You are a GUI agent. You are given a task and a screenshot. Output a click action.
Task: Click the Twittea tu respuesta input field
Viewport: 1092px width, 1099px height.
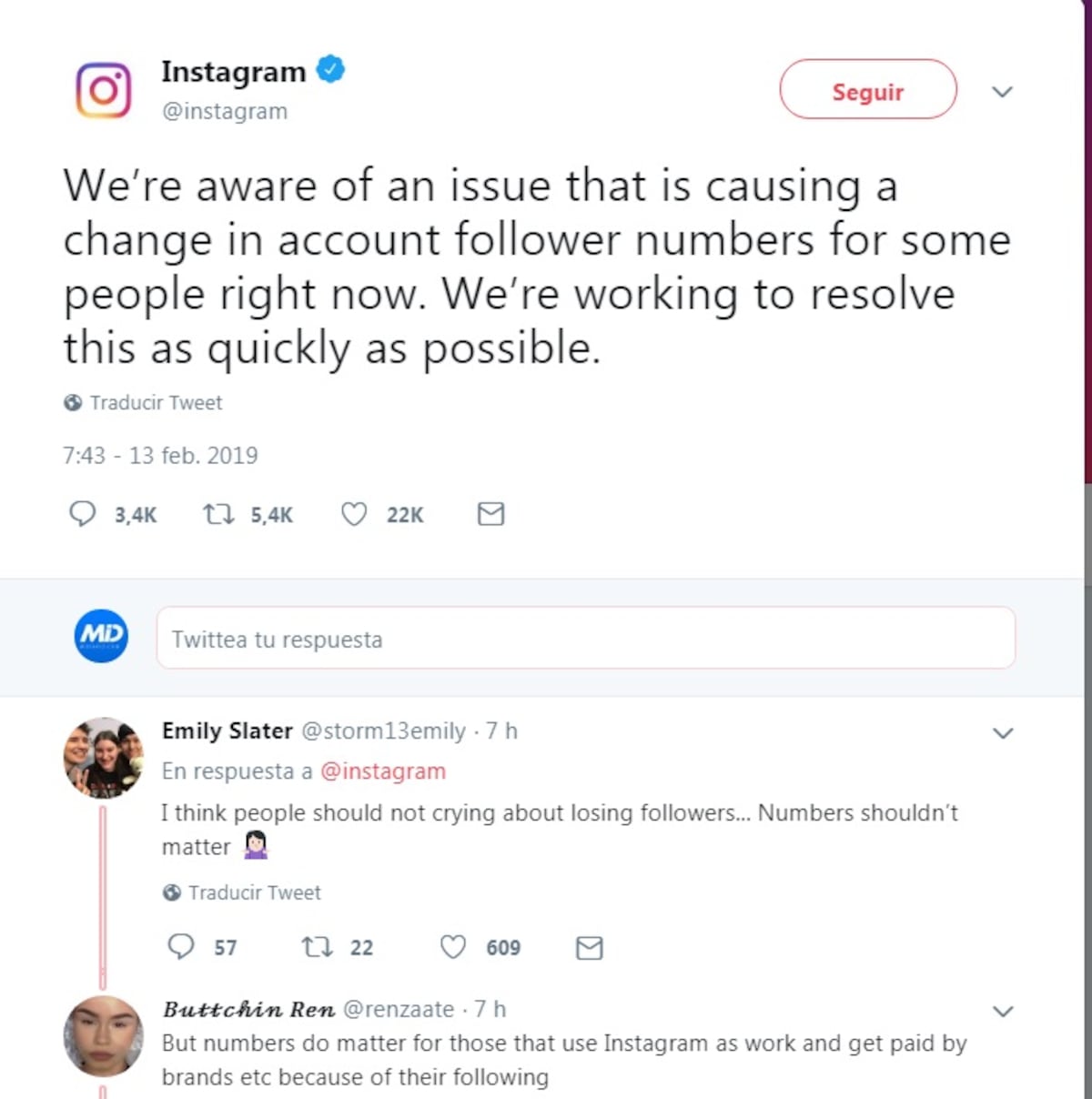click(585, 639)
